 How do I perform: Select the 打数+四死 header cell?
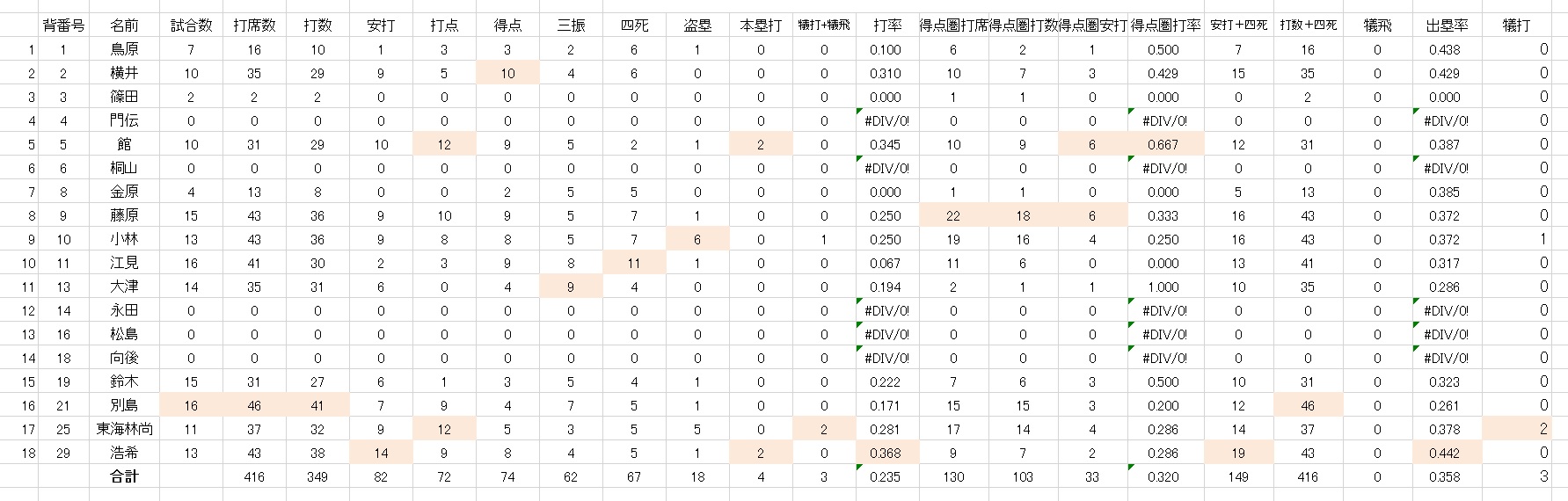click(x=1308, y=25)
